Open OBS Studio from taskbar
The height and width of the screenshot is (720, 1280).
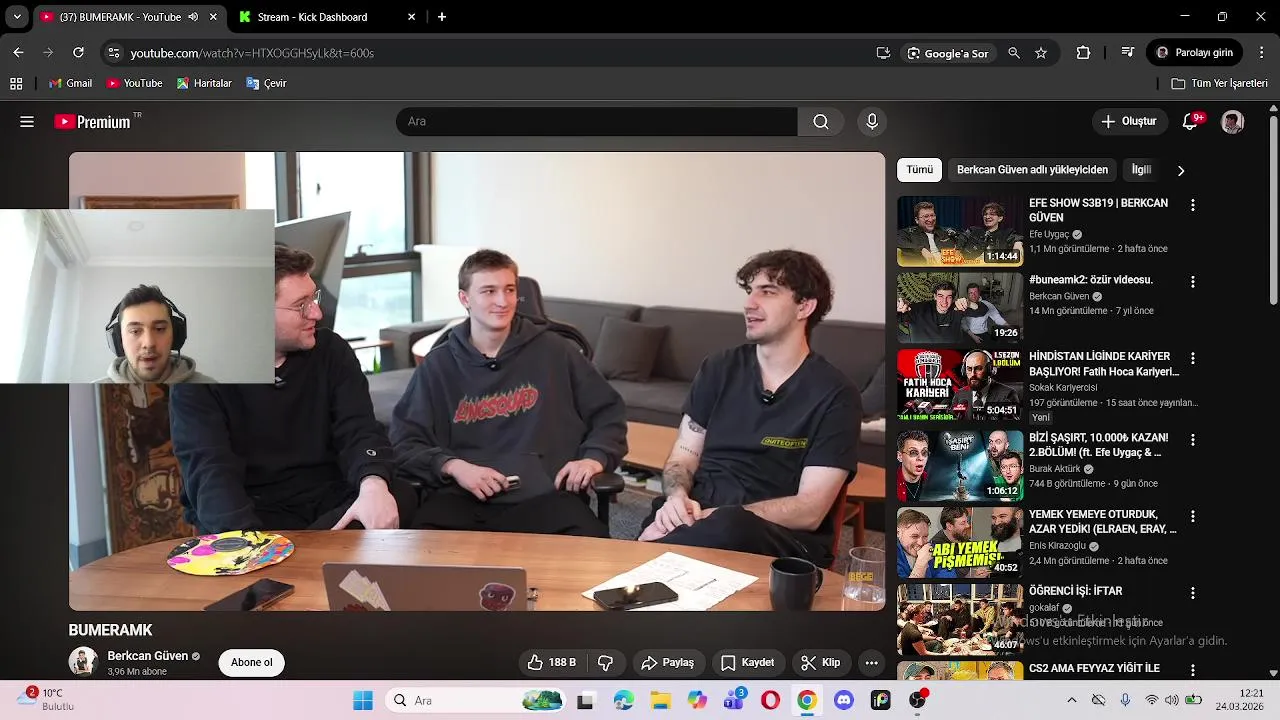click(x=917, y=700)
